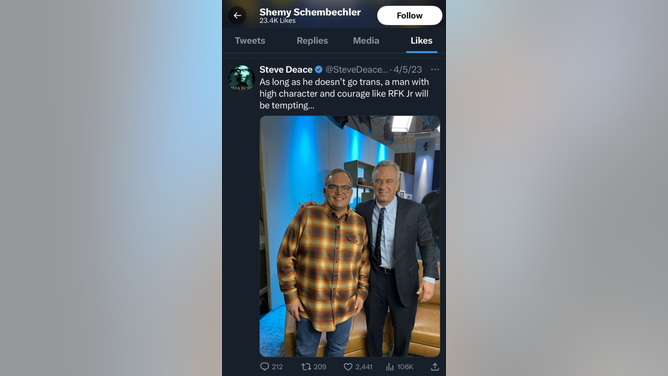Tap the back arrow icon
The height and width of the screenshot is (376, 668).
tap(237, 15)
